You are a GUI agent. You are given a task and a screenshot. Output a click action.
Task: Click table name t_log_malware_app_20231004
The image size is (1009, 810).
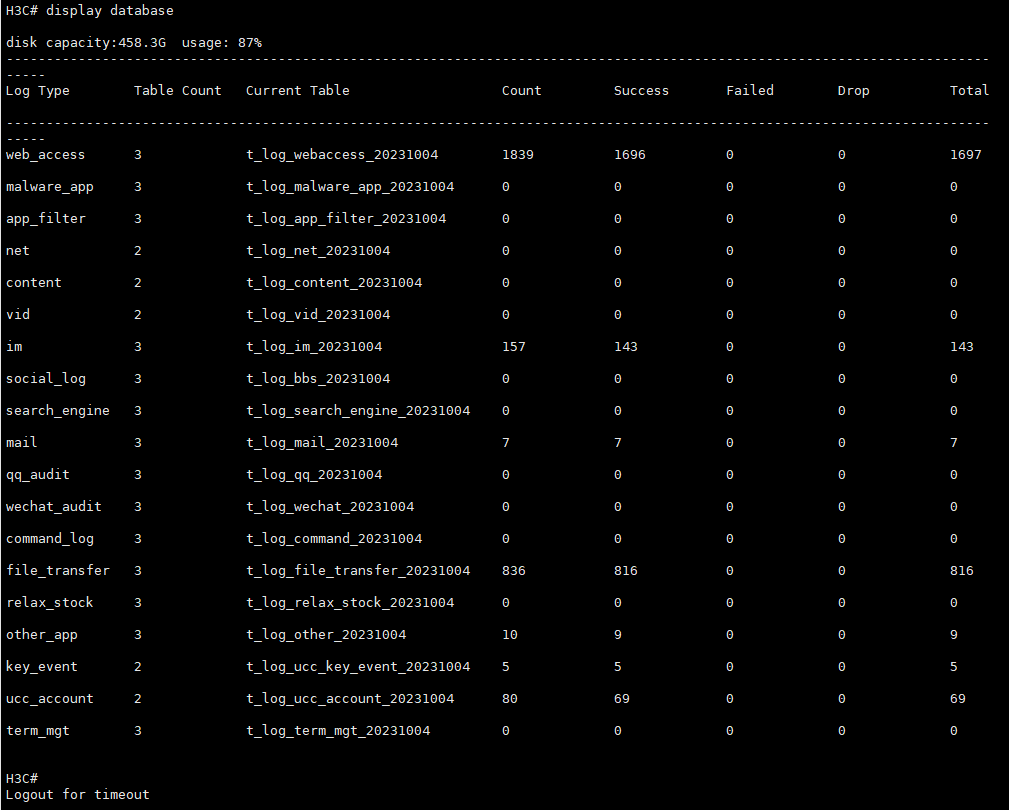click(x=350, y=187)
